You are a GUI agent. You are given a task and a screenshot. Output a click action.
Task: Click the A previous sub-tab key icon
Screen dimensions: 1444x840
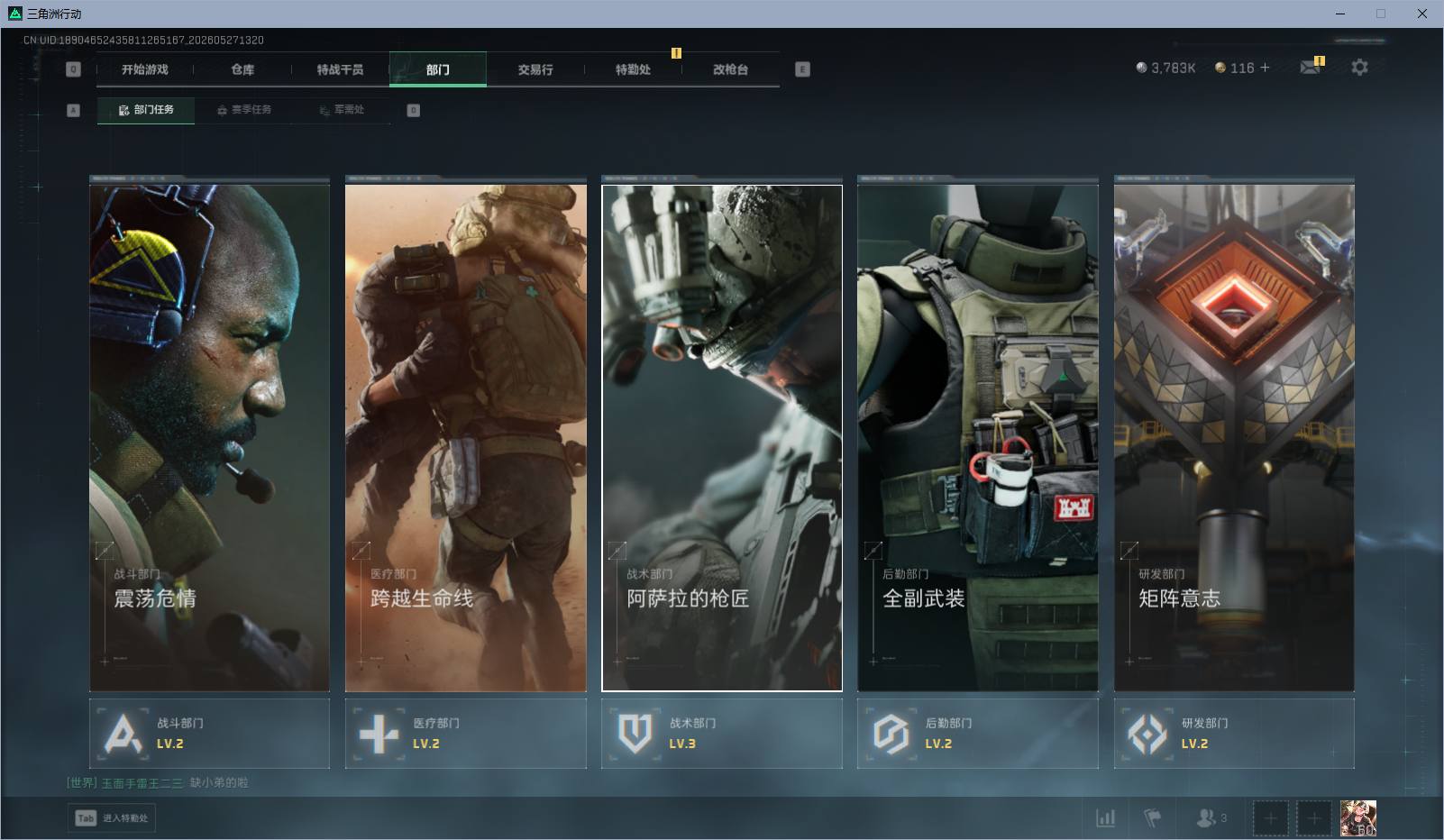(x=74, y=110)
